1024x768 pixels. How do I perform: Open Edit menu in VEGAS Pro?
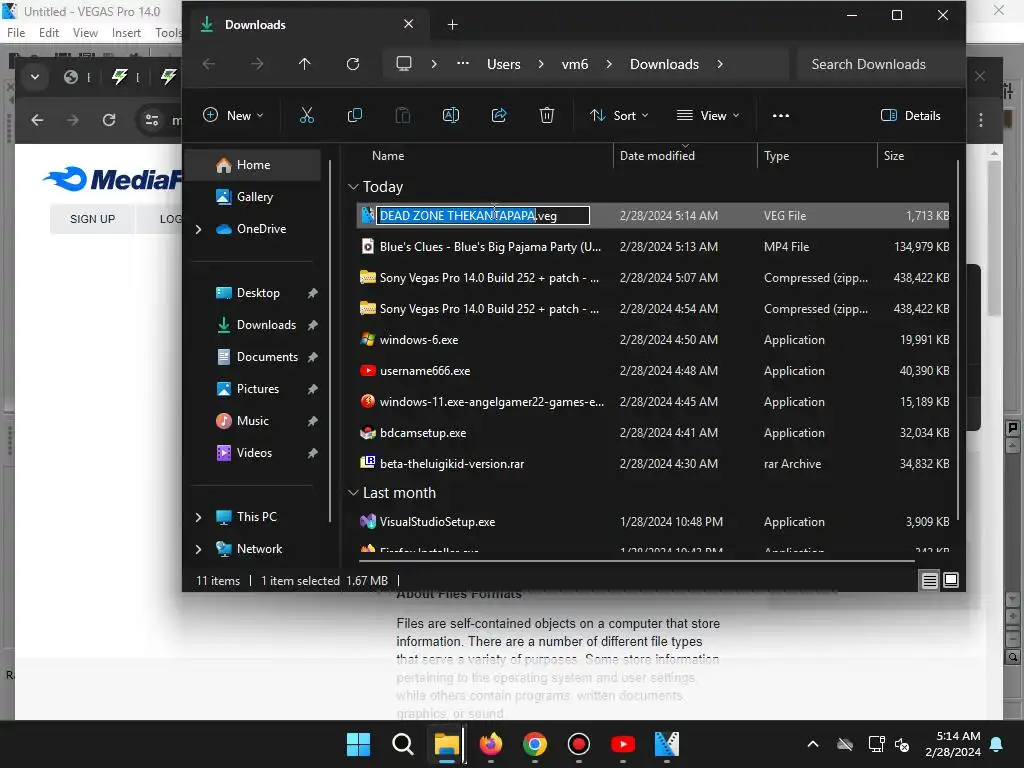48,33
